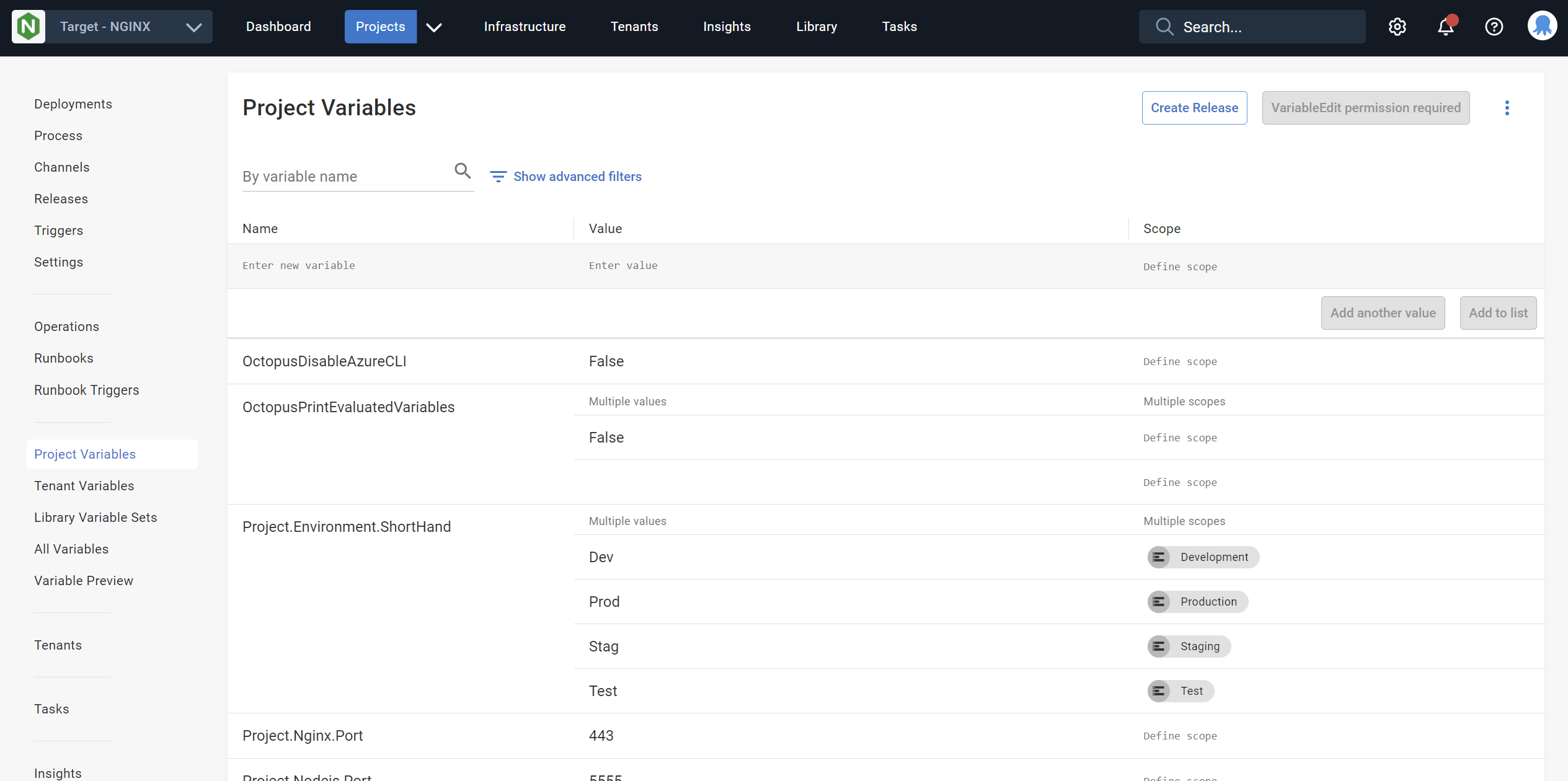Open the three-dot overflow menu
Screen dimensions: 1568x781
(1507, 108)
